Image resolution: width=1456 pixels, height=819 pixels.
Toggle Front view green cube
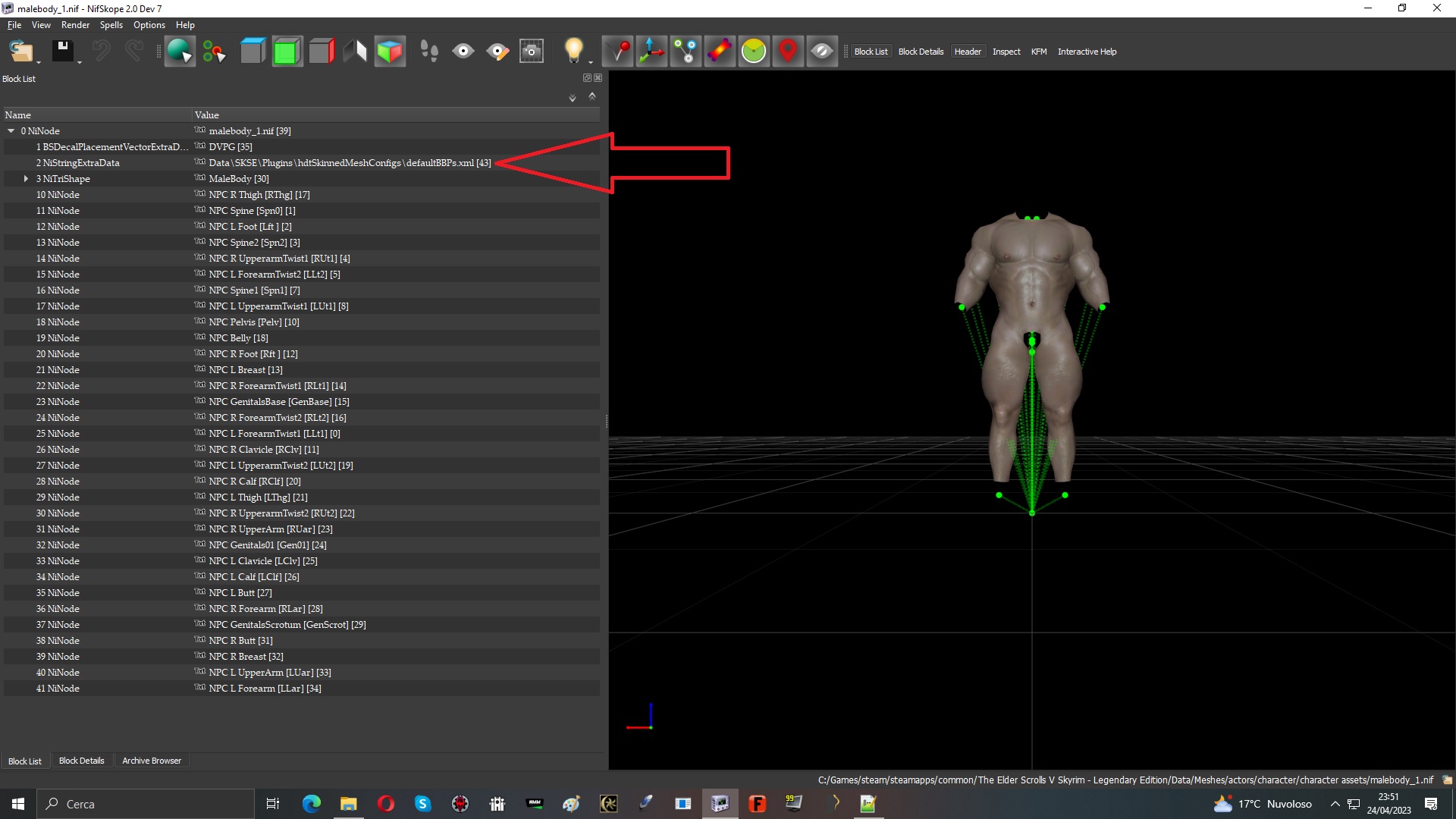(287, 52)
